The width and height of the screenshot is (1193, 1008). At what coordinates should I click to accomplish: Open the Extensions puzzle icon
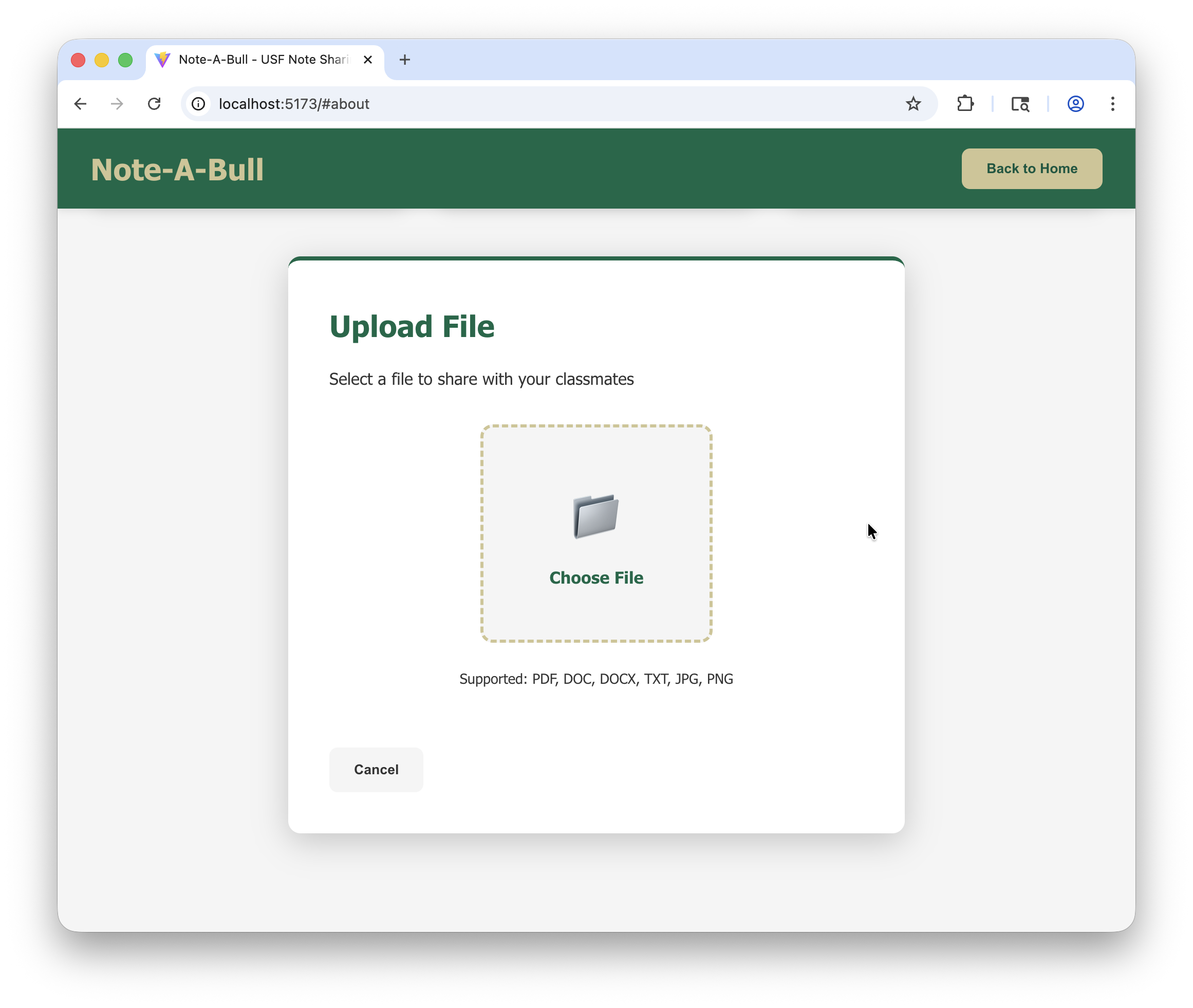point(965,104)
